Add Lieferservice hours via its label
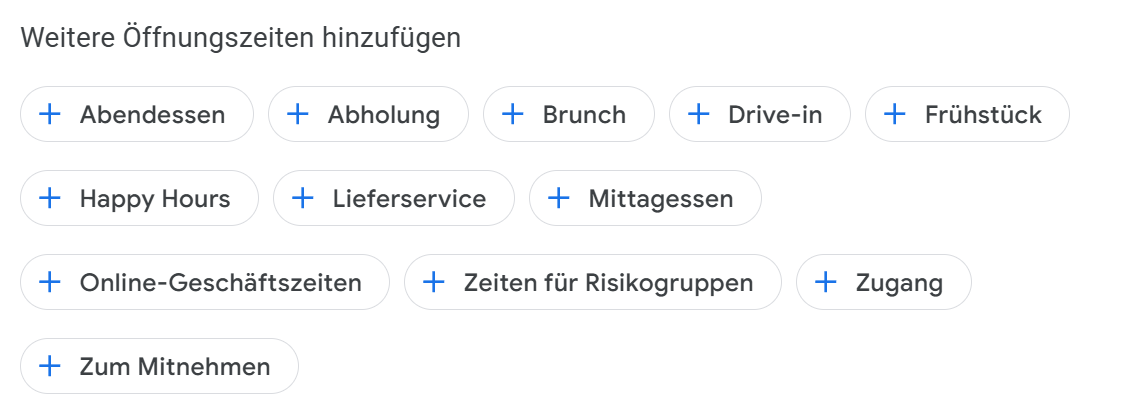This screenshot has width=1145, height=417. [409, 199]
